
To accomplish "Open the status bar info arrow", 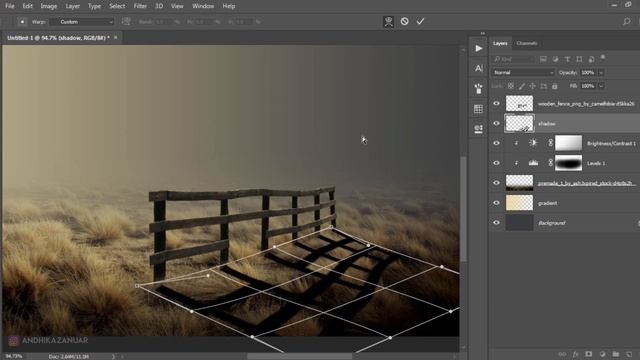I will point(113,356).
